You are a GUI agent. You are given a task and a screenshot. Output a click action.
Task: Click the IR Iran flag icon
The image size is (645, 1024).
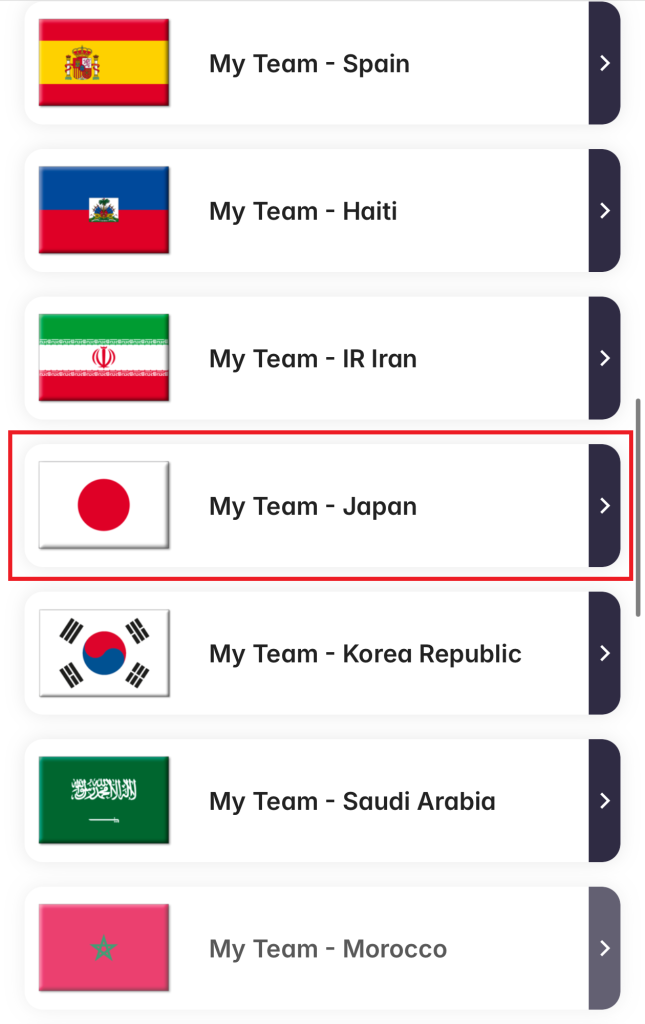point(104,358)
